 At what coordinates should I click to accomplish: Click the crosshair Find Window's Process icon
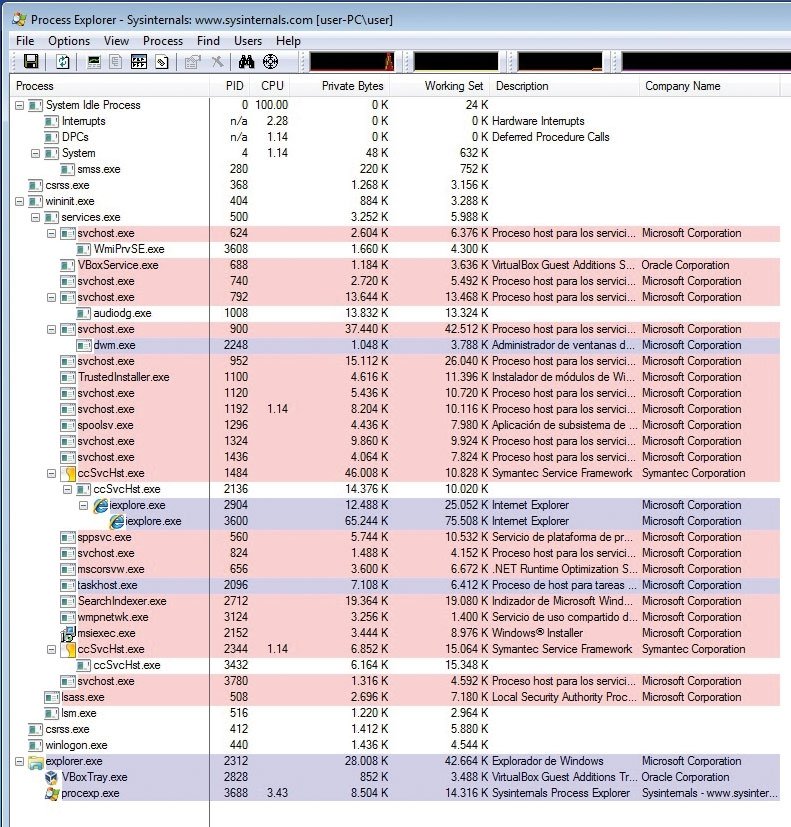click(x=271, y=62)
